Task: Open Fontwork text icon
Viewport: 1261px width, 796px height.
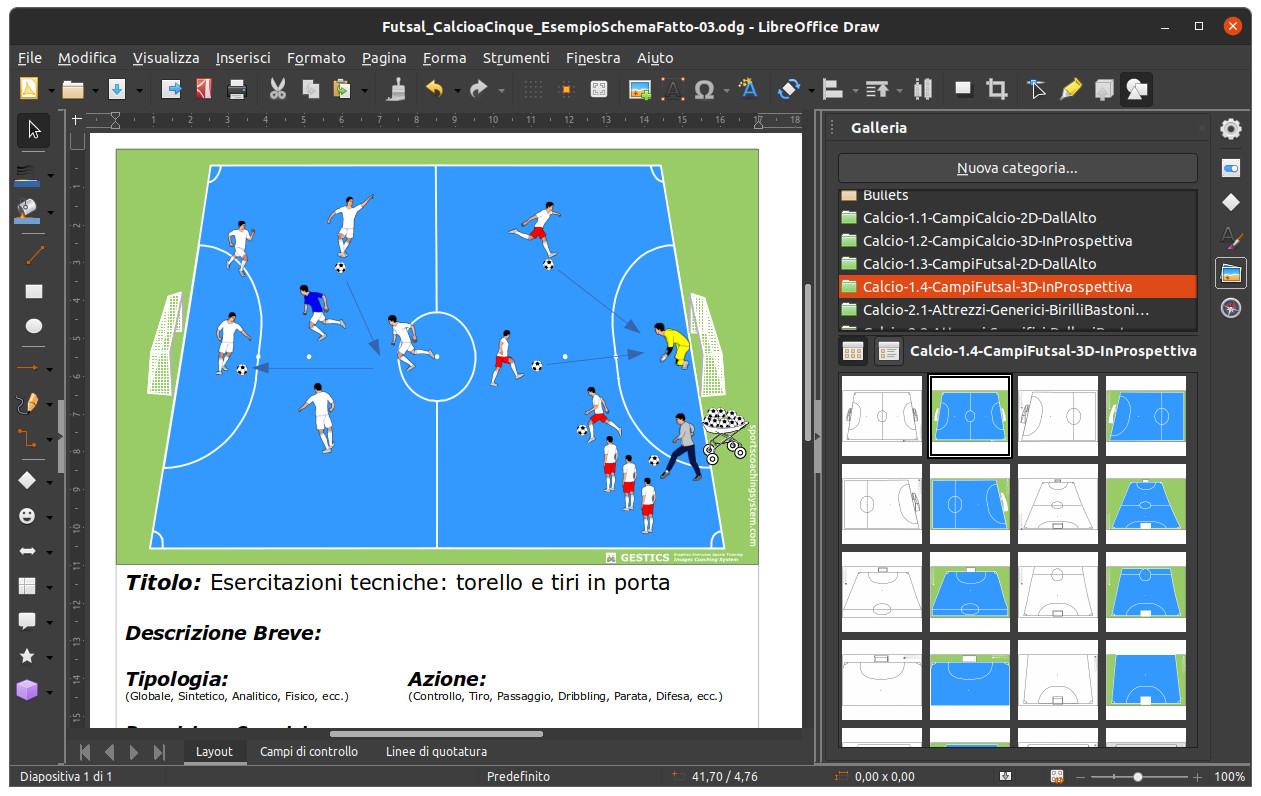Action: 748,90
